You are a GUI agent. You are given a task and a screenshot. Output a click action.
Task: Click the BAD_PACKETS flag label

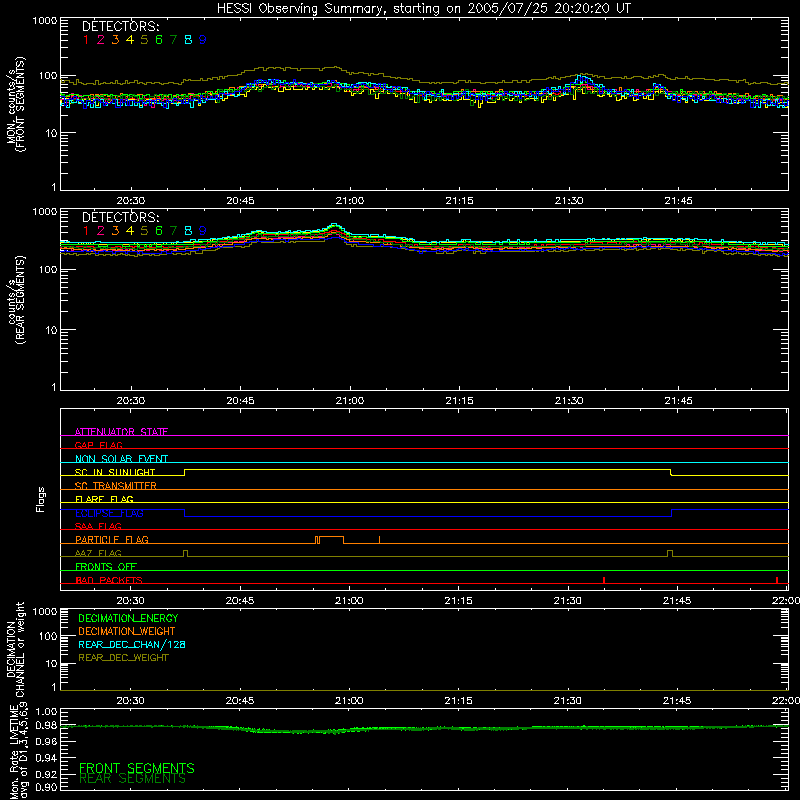[109, 581]
